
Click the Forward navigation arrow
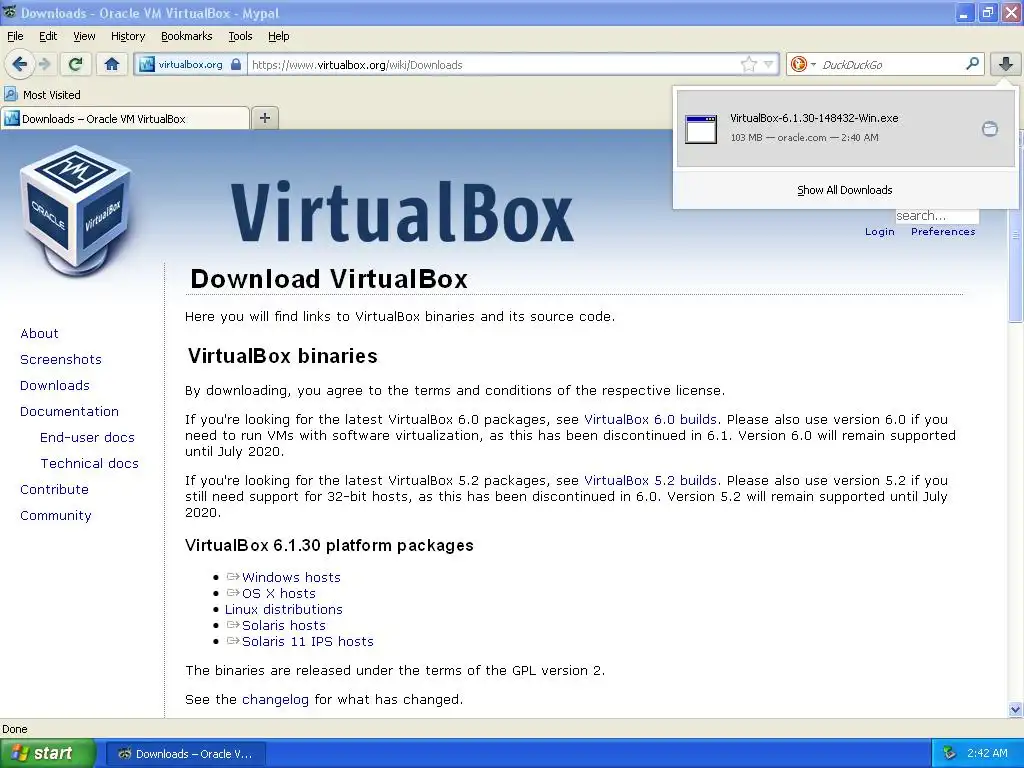pos(44,64)
